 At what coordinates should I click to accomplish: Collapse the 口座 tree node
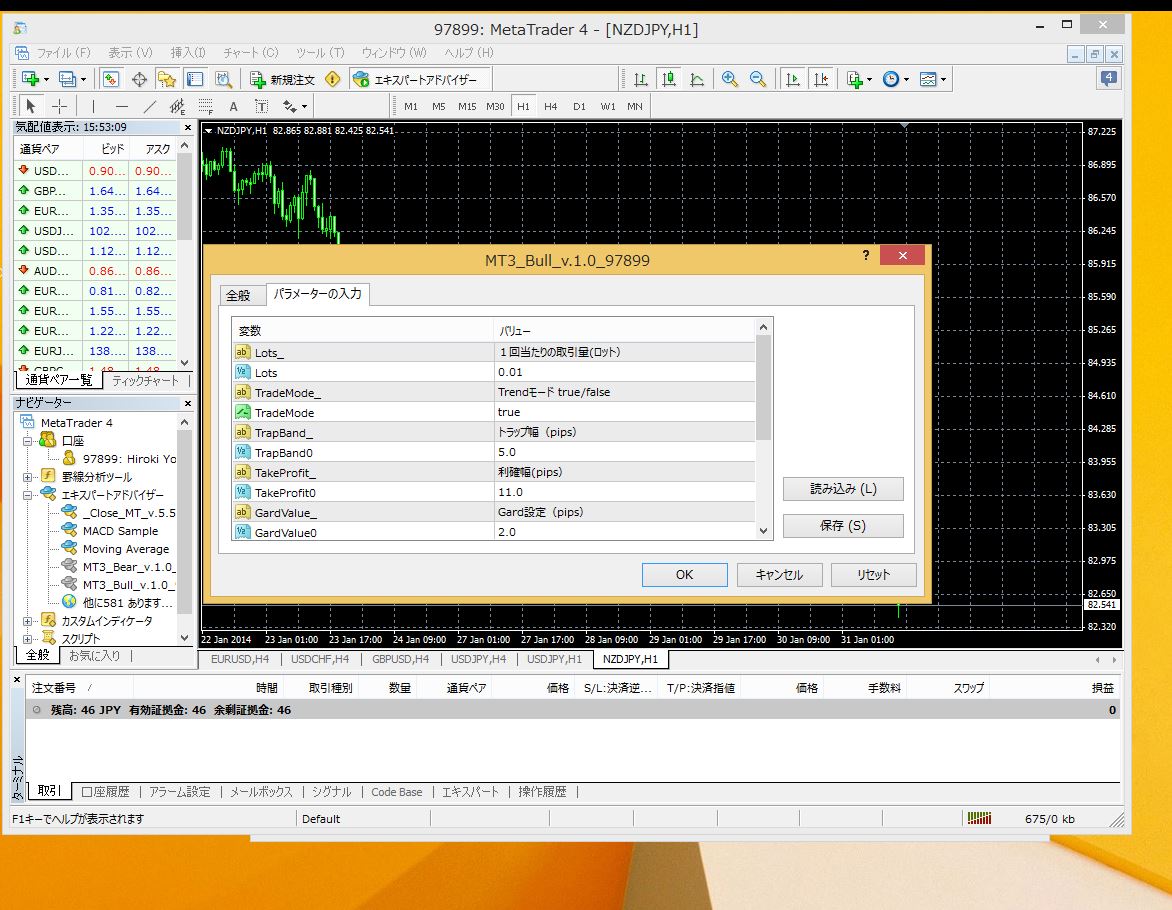tap(28, 441)
